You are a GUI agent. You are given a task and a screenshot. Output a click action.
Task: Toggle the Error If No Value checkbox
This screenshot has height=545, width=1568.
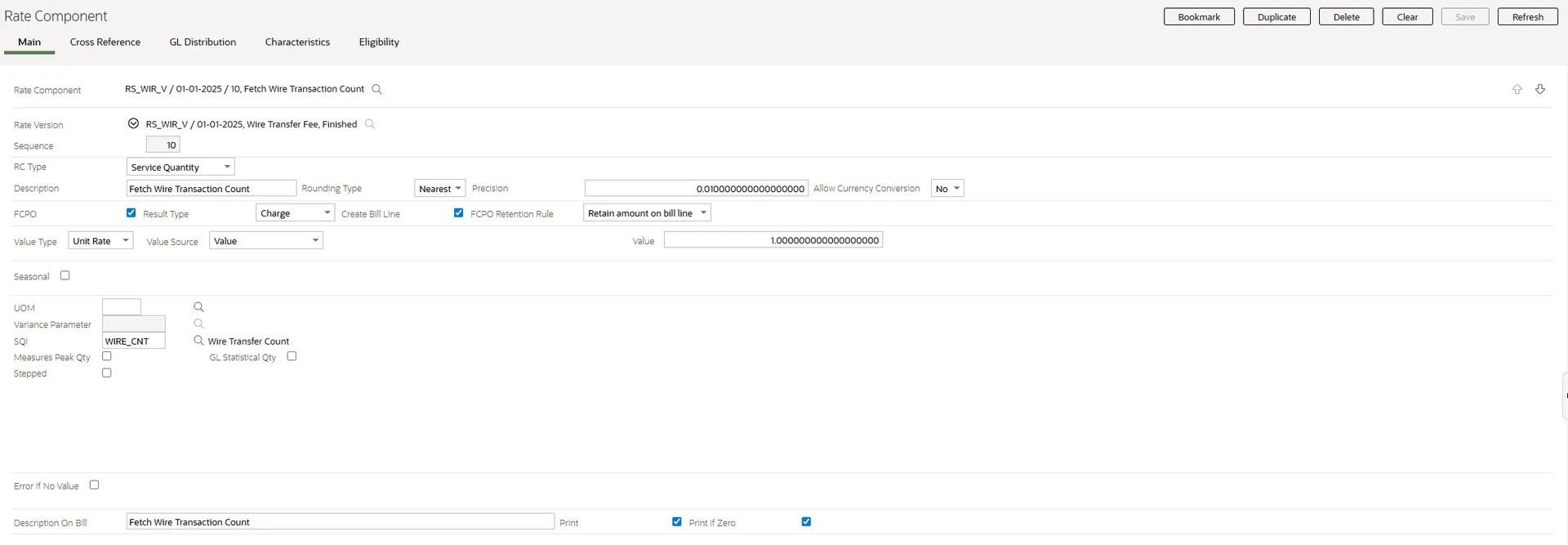click(x=95, y=485)
